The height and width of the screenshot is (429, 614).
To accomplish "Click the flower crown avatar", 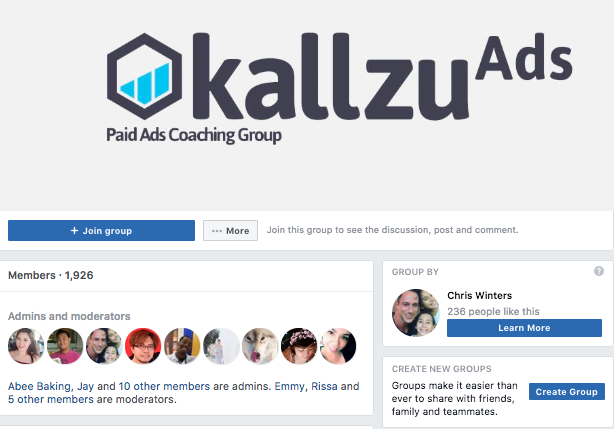I will (299, 346).
